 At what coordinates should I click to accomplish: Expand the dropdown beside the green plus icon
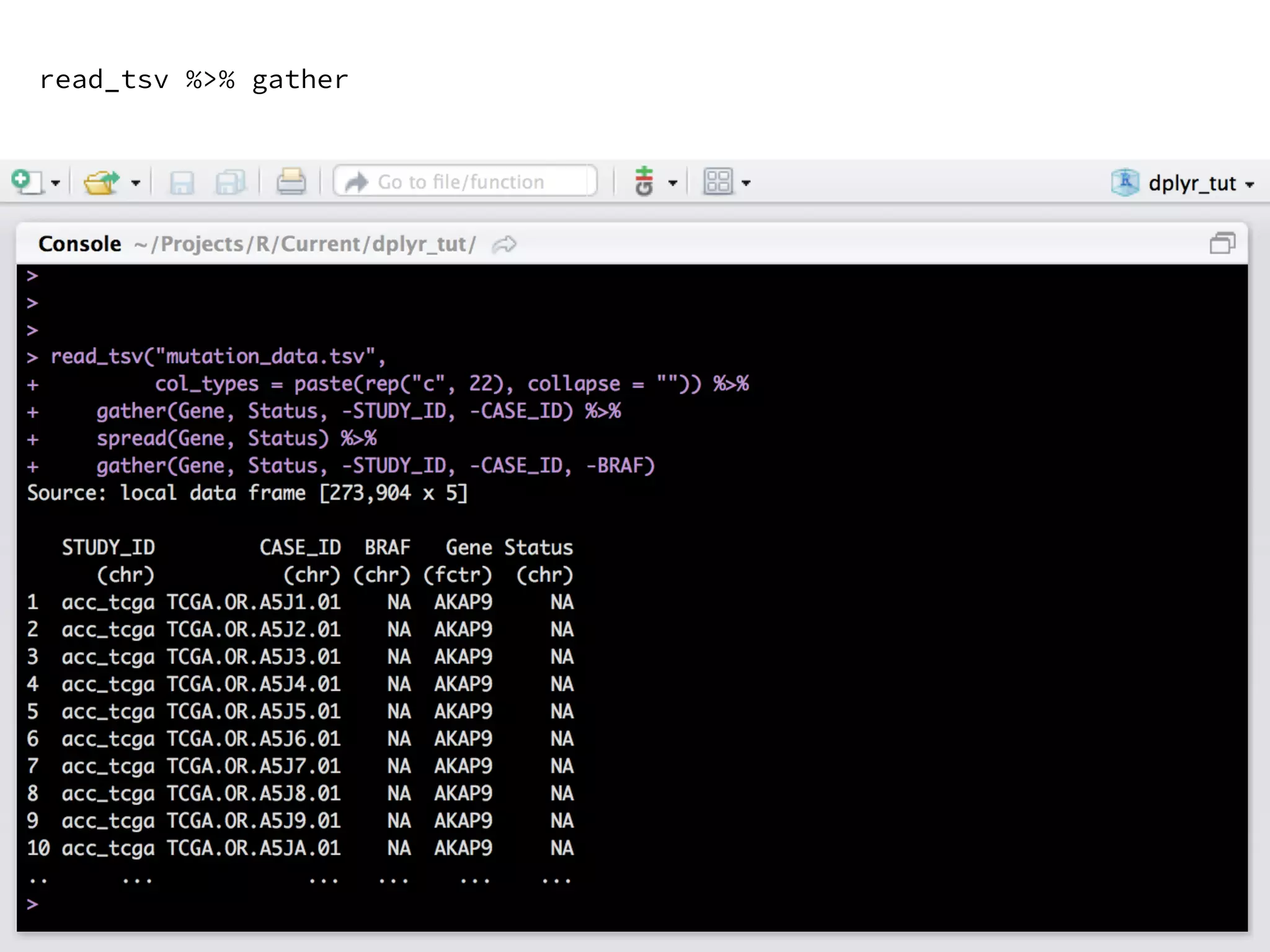673,183
